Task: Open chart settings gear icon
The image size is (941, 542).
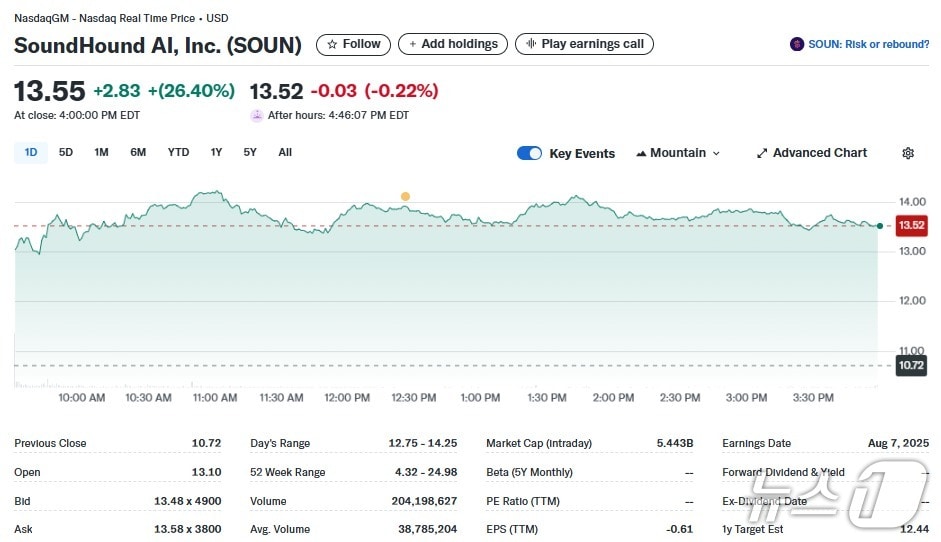Action: coord(908,153)
